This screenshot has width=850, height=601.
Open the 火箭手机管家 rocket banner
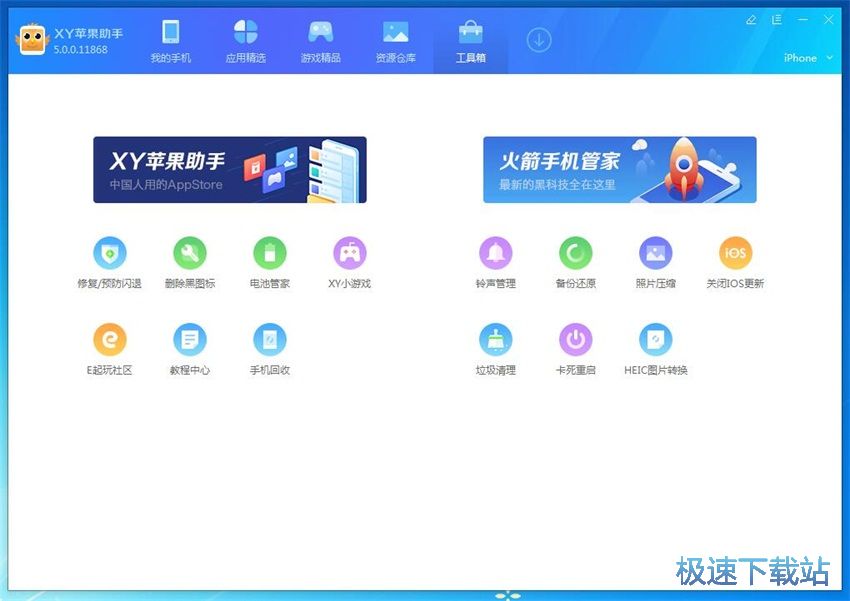[x=620, y=170]
